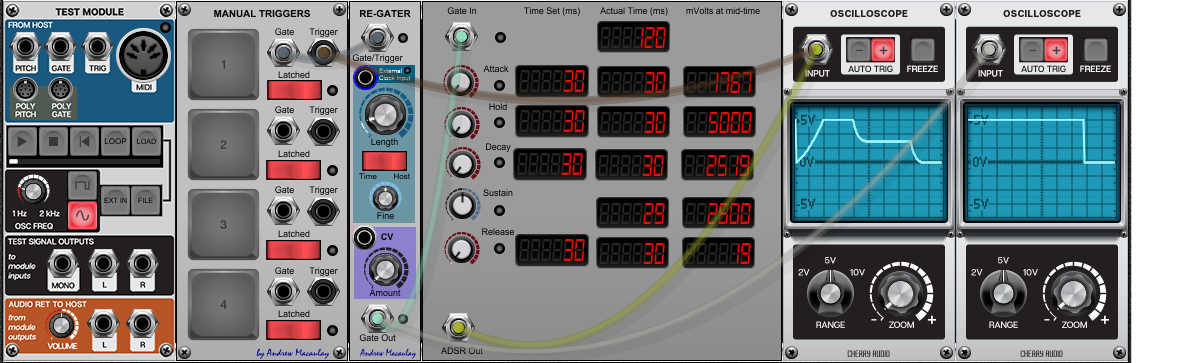This screenshot has width=1178, height=363.
Task: Click the Hold mVolts at mid-time display
Action: click(x=718, y=121)
